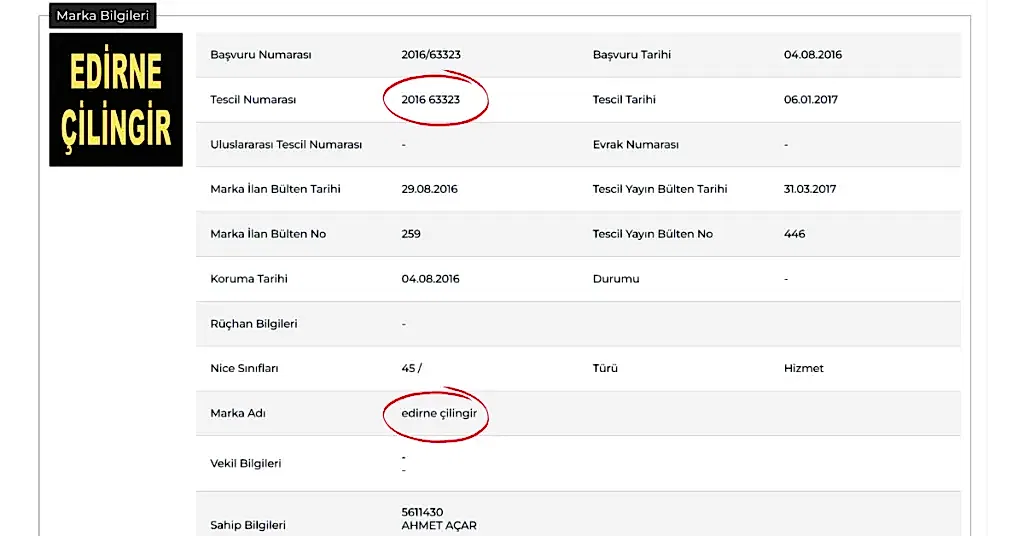The height and width of the screenshot is (536, 1024).
Task: Select the Başvuru Tarihi date 04.08.2016
Action: click(812, 55)
